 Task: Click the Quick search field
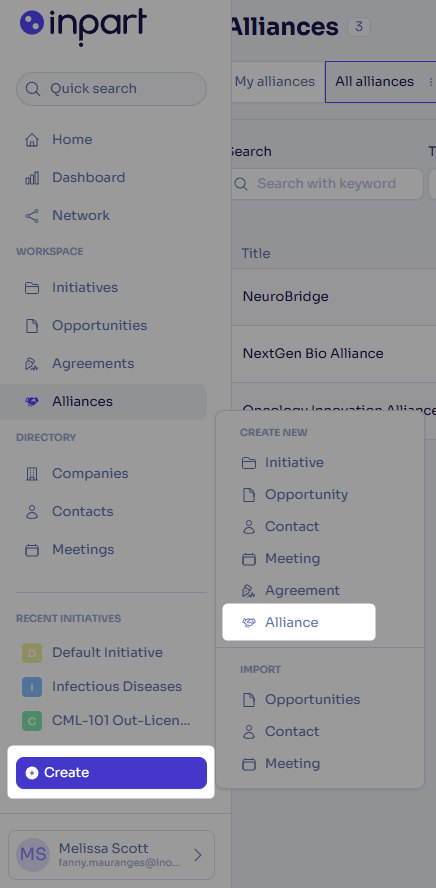[x=112, y=89]
